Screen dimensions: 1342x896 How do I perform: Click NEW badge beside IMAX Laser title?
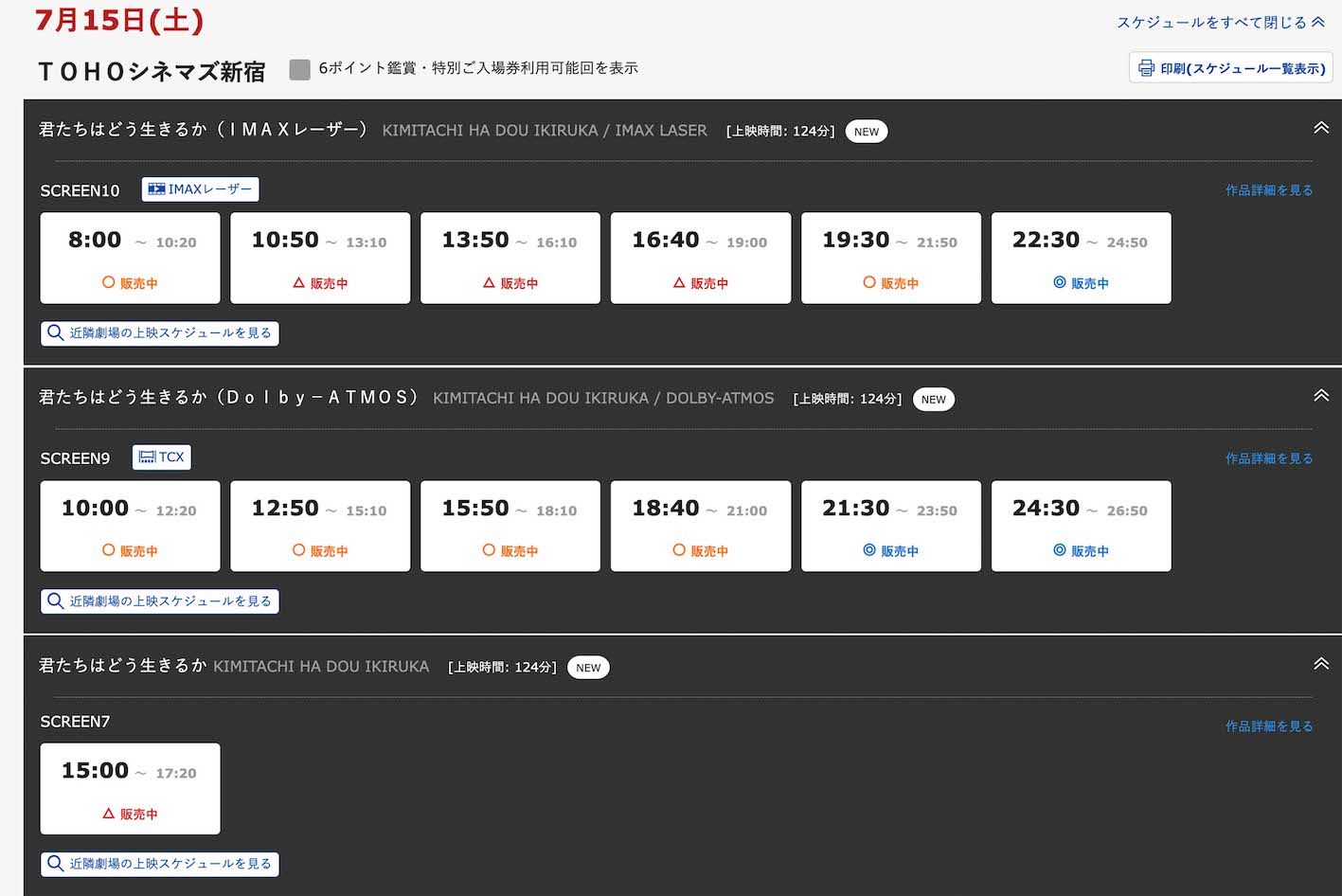pyautogui.click(x=867, y=132)
